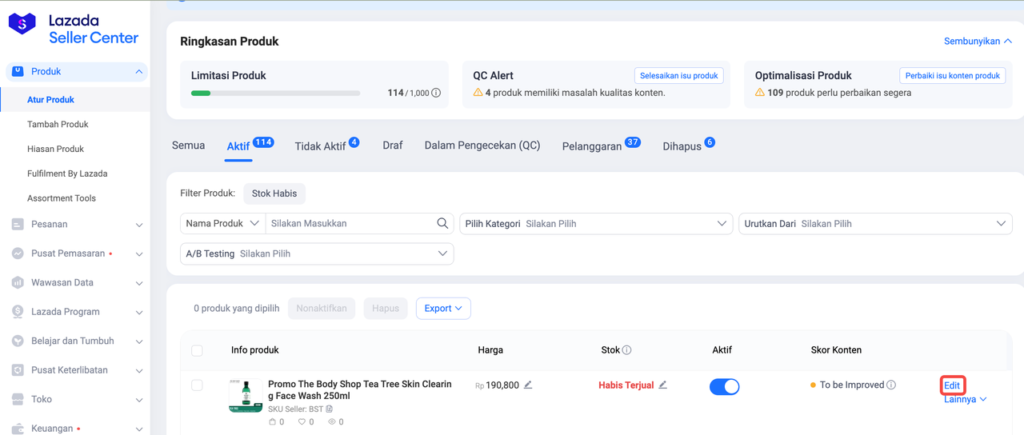Click the Wawasan Data chart icon

18,283
